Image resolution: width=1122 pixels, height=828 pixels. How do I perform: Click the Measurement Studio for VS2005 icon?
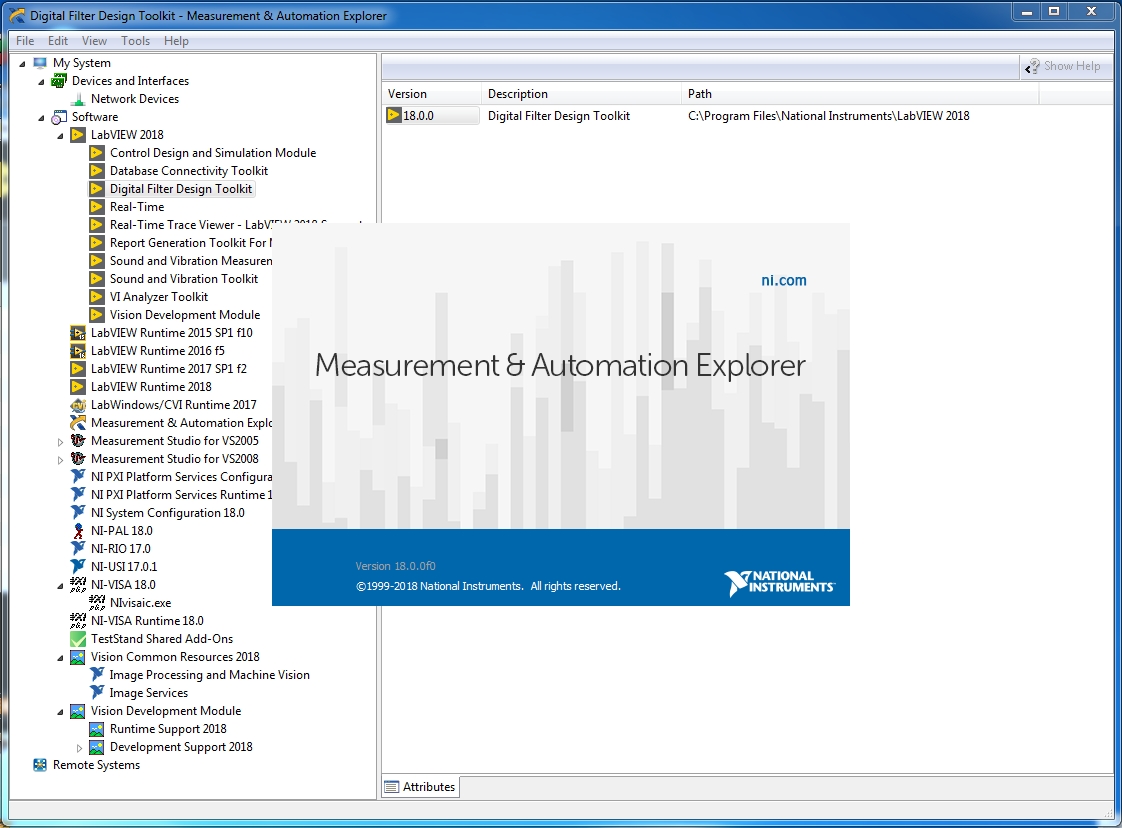point(78,441)
